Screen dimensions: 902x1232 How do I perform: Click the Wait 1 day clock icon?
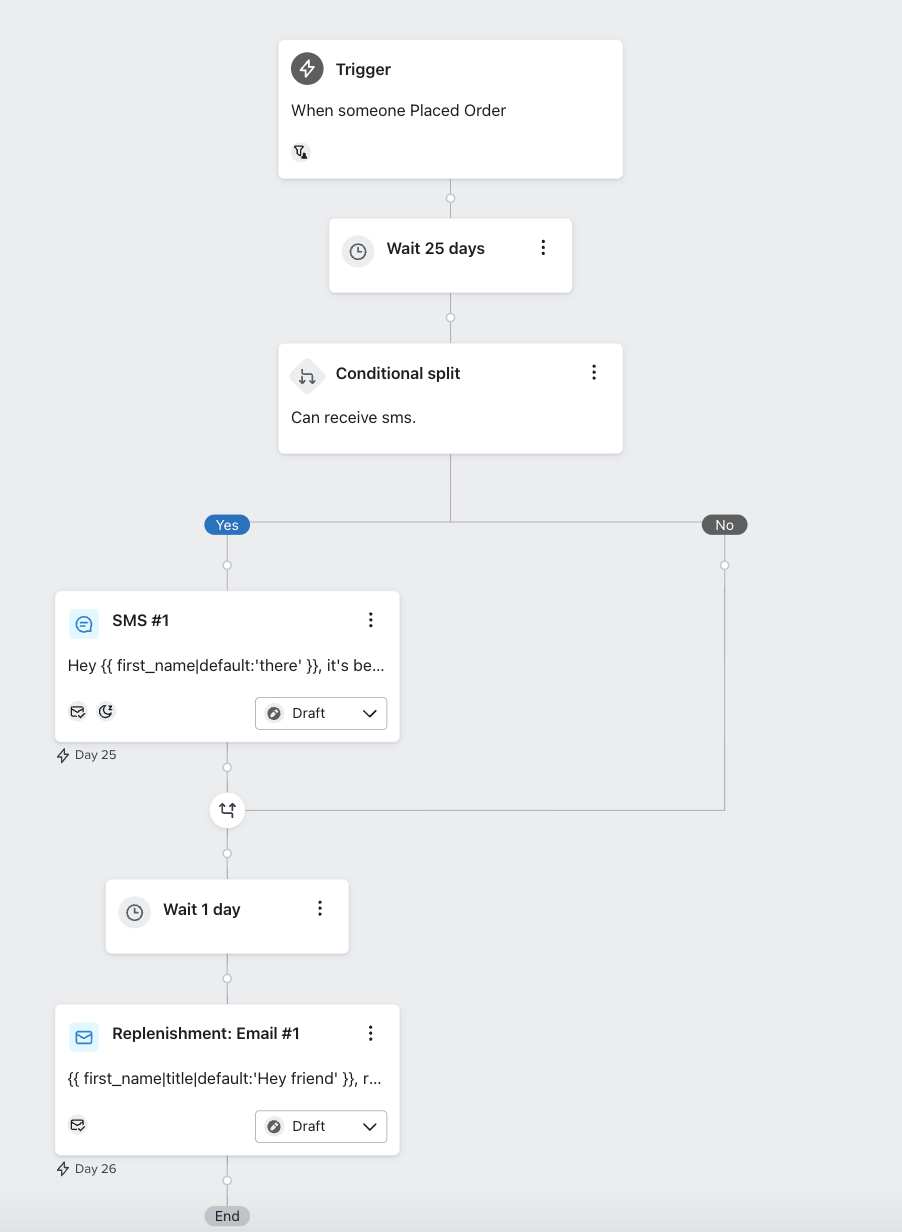click(134, 911)
